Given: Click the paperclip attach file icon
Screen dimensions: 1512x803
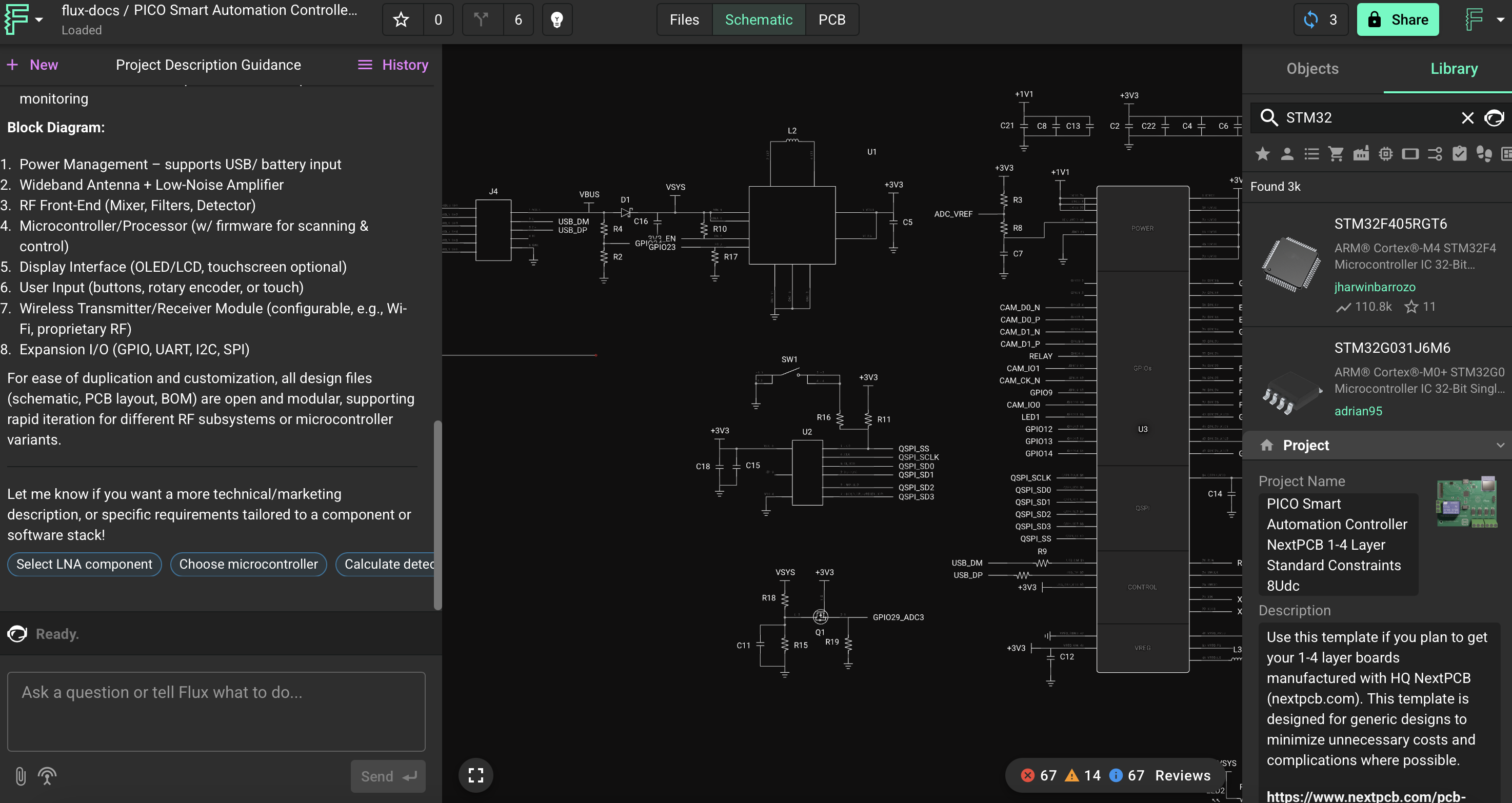Looking at the screenshot, I should [21, 776].
